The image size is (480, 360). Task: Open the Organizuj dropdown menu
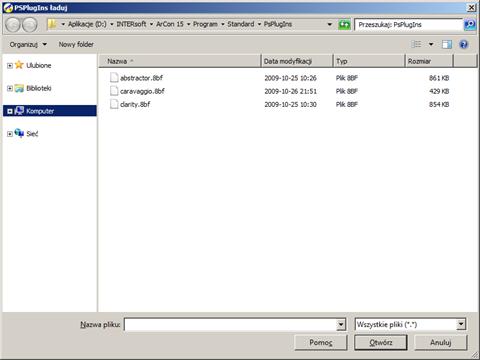pyautogui.click(x=28, y=44)
